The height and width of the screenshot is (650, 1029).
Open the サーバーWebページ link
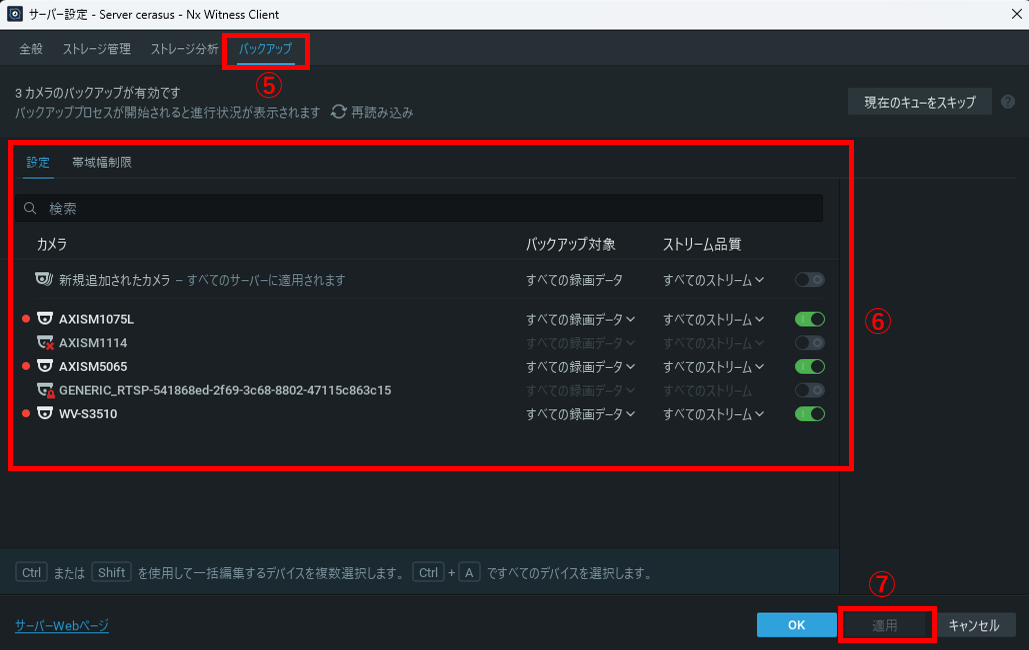[x=62, y=626]
